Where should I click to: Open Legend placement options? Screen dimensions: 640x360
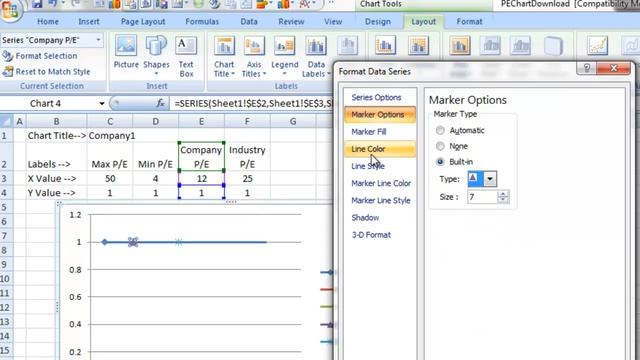(x=284, y=56)
